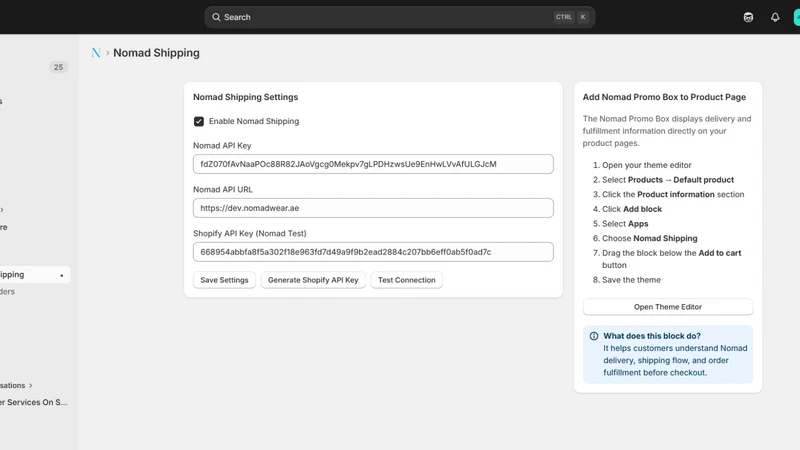Click 'What does this block do?' text

(x=652, y=336)
